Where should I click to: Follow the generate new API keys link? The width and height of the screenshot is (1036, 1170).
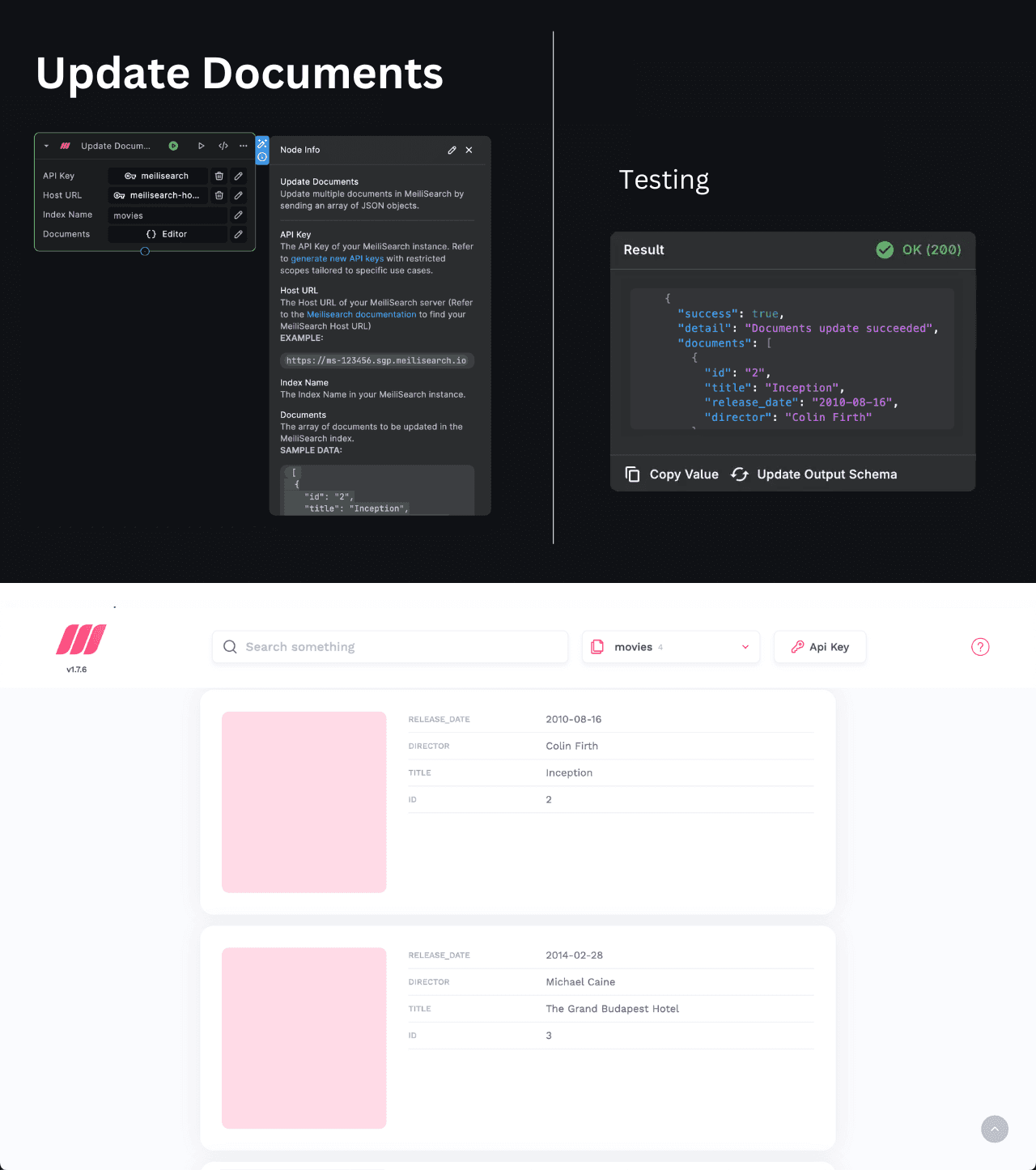click(x=338, y=259)
